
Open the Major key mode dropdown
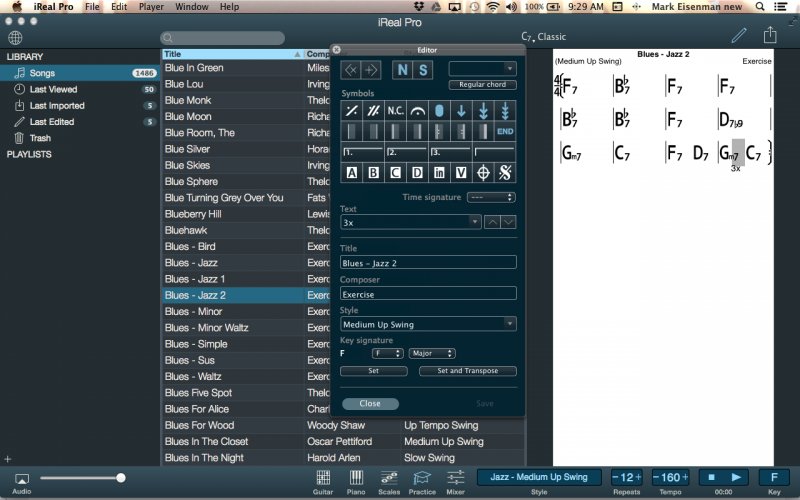tap(432, 353)
